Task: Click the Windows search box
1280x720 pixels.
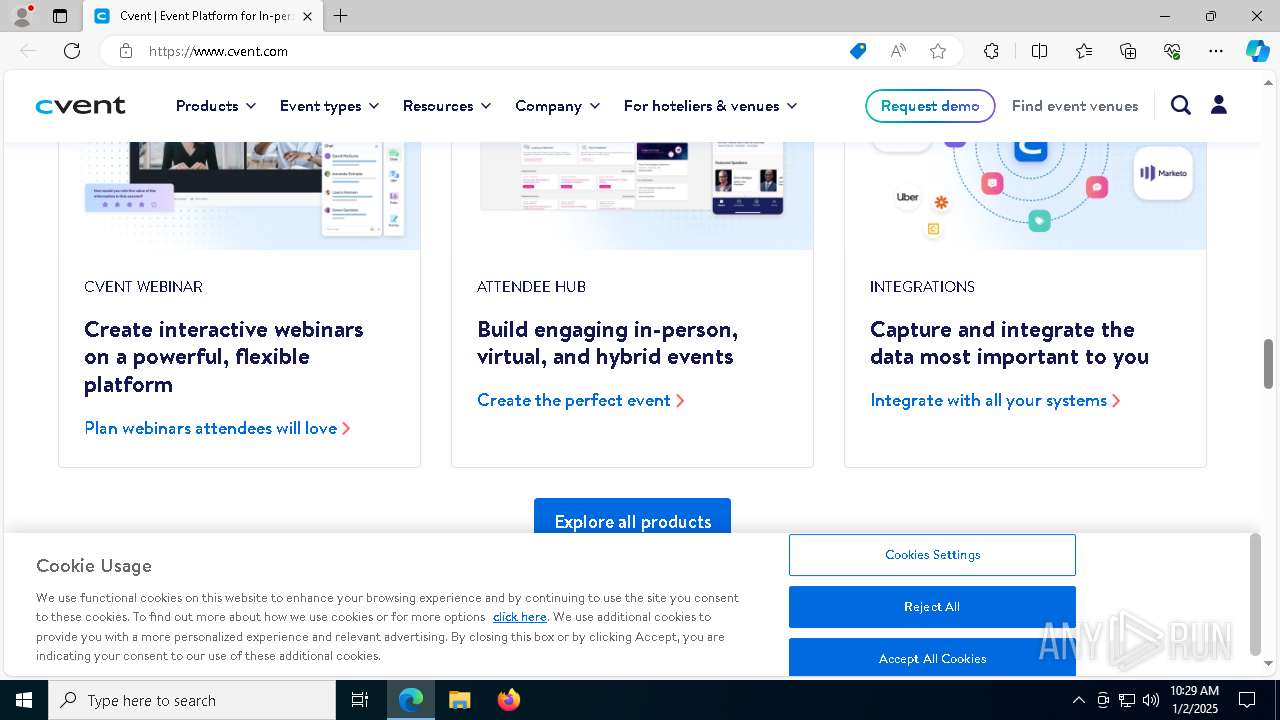Action: click(192, 700)
